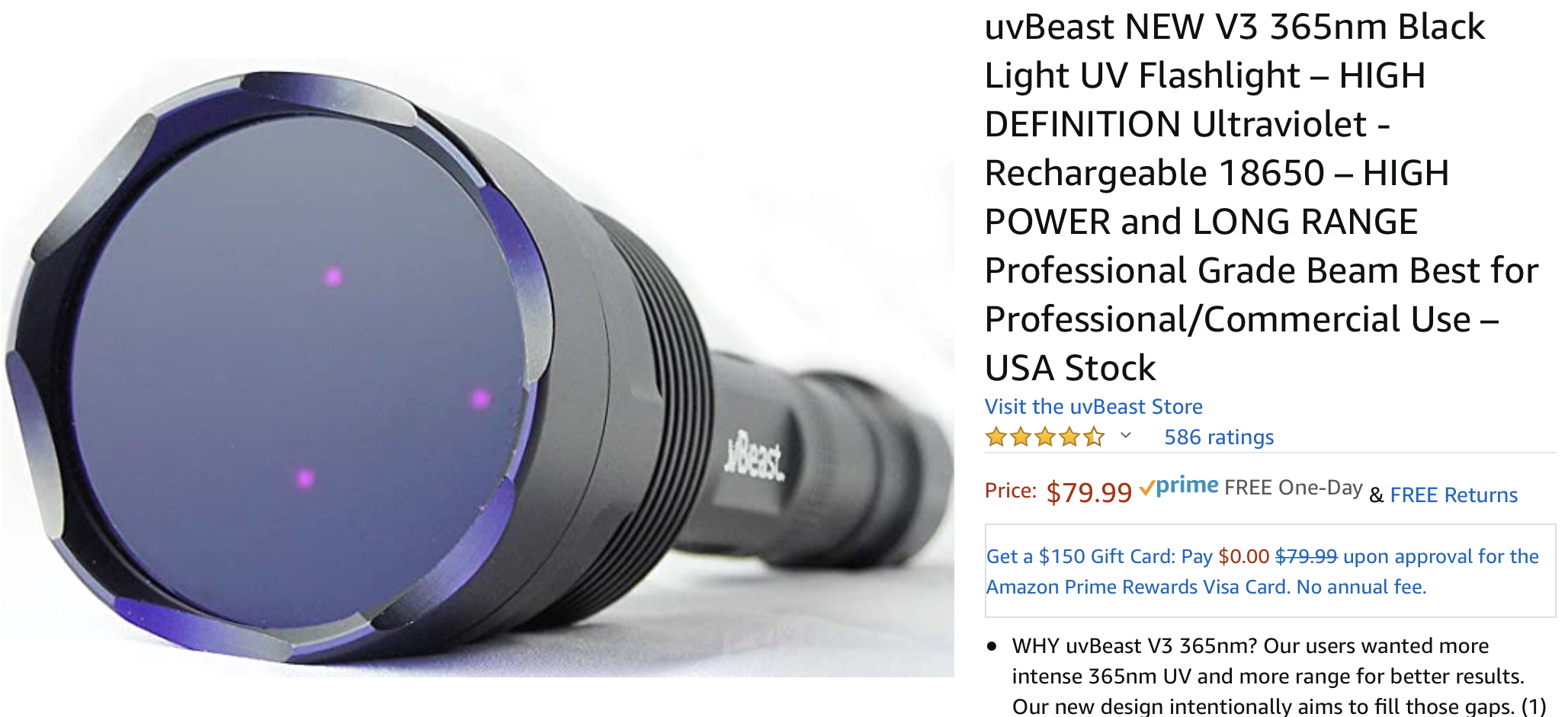Visit the uvBeast Store link
Screen dimensions: 1568x717
coord(1093,406)
